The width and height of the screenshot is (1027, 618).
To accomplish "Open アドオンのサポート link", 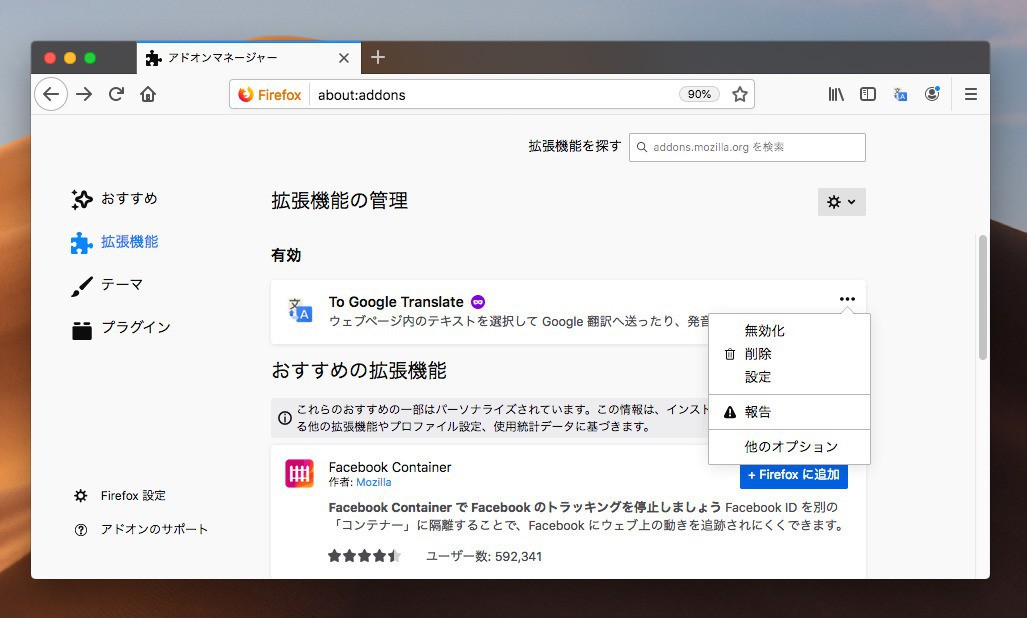I will coord(141,530).
